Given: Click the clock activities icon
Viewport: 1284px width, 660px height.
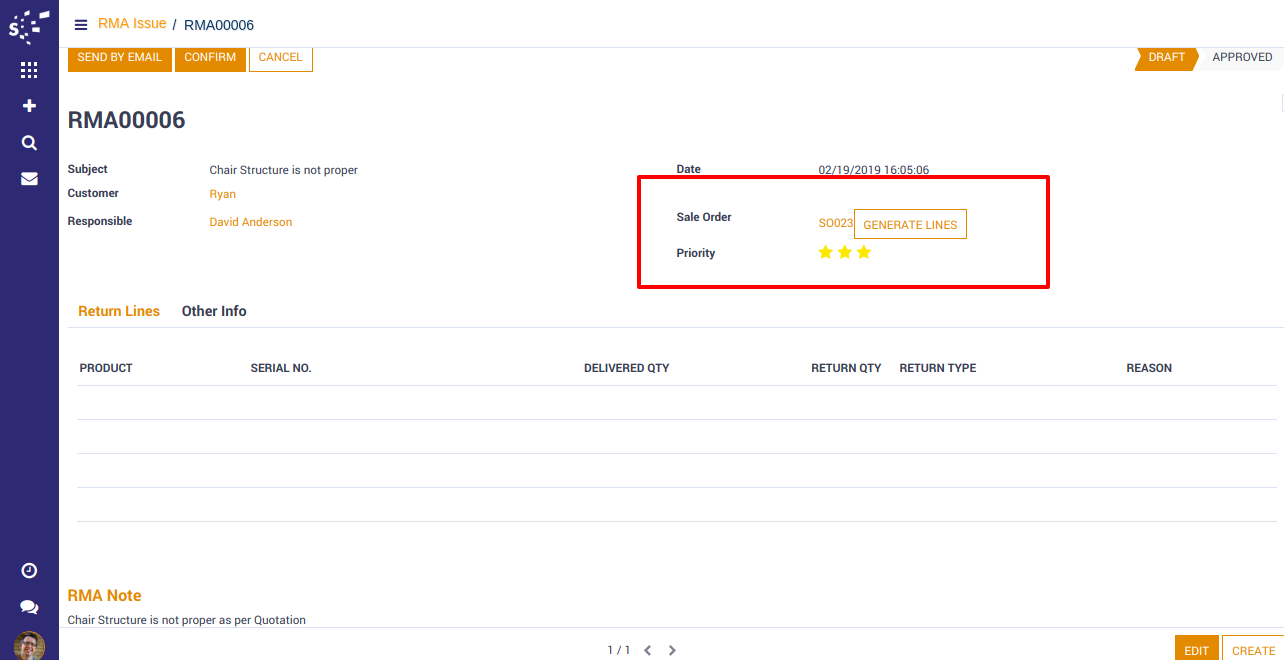Looking at the screenshot, I should pos(29,570).
